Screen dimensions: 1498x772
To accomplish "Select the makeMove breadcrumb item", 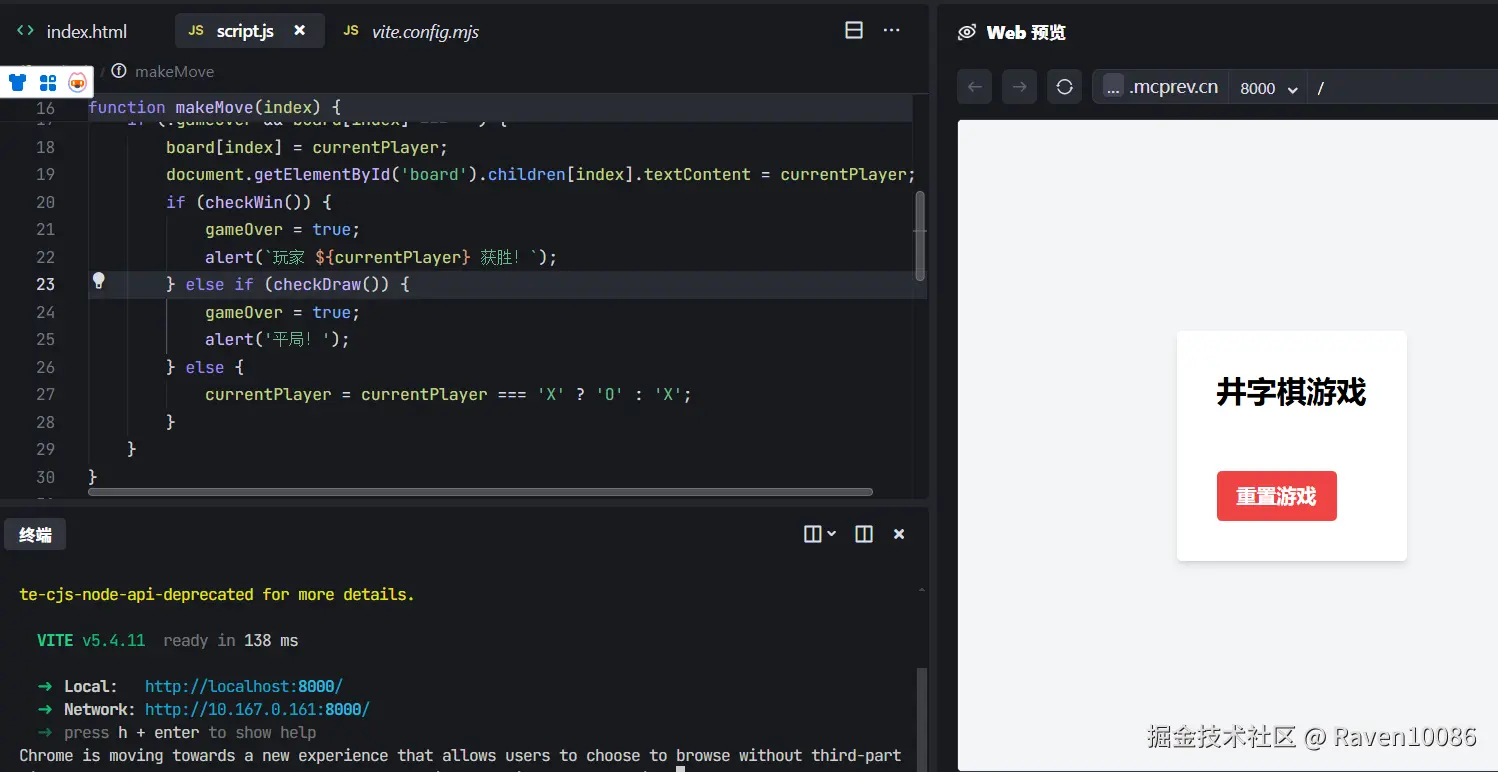I will 174,71.
